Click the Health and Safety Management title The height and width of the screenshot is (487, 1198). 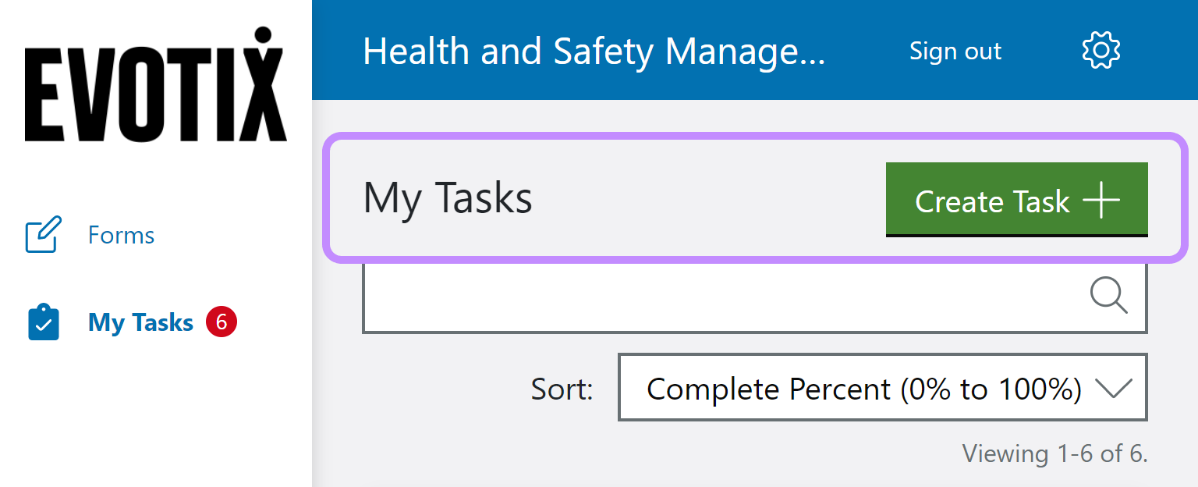tap(594, 51)
